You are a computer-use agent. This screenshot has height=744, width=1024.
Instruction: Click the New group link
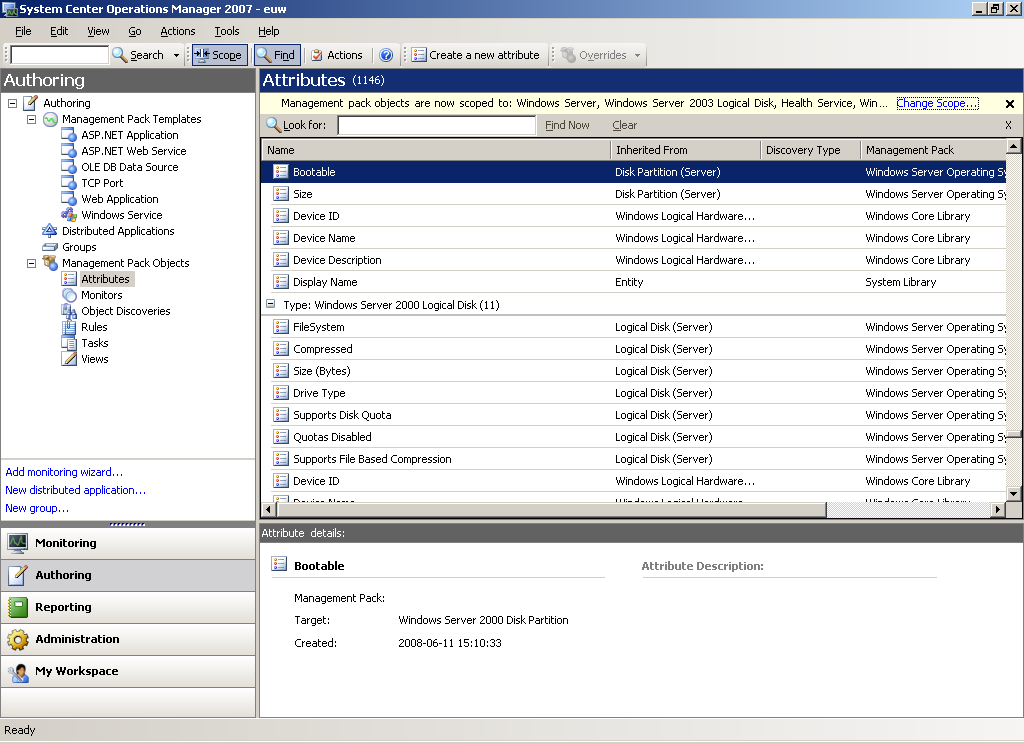37,508
